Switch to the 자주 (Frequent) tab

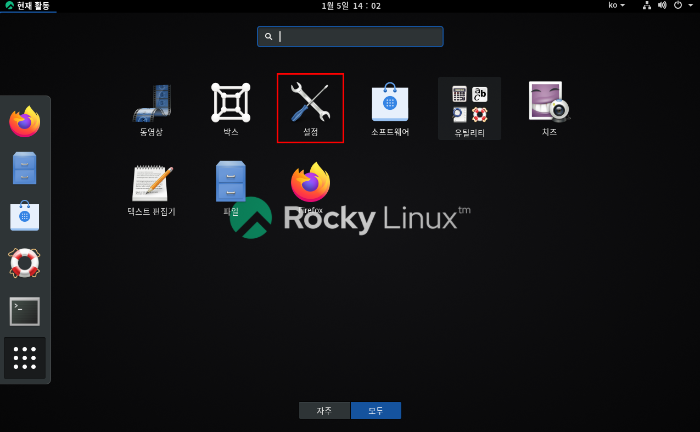pyautogui.click(x=324, y=411)
